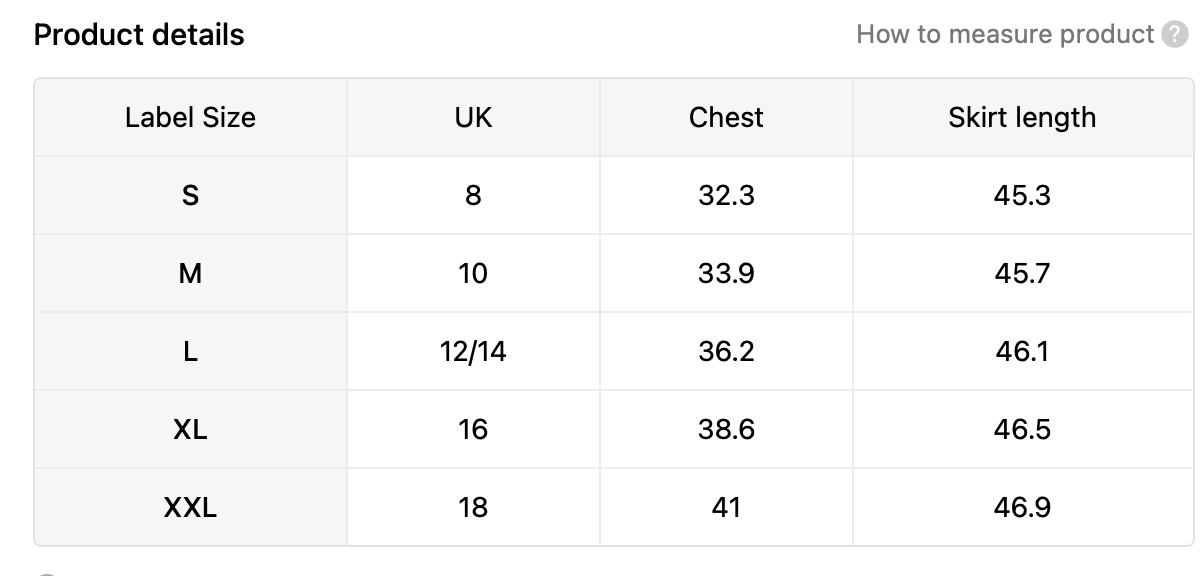
Task: Click the skirt length value 46.1
Action: 1022,351
